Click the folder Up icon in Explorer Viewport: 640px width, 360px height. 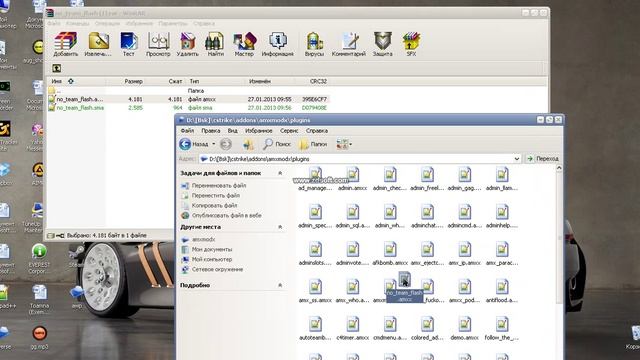248,144
